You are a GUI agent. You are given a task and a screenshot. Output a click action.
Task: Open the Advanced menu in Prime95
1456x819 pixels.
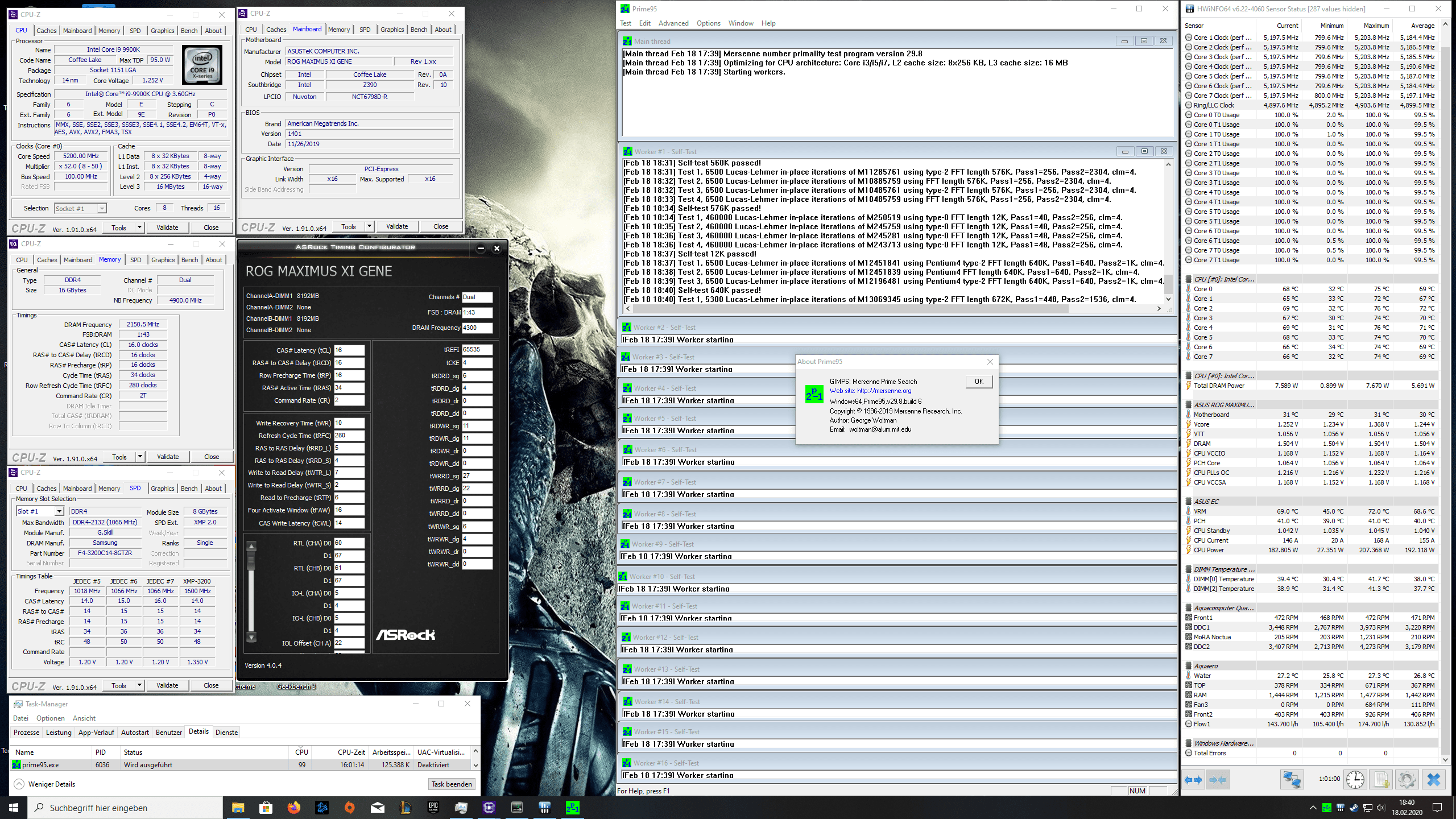click(x=673, y=23)
